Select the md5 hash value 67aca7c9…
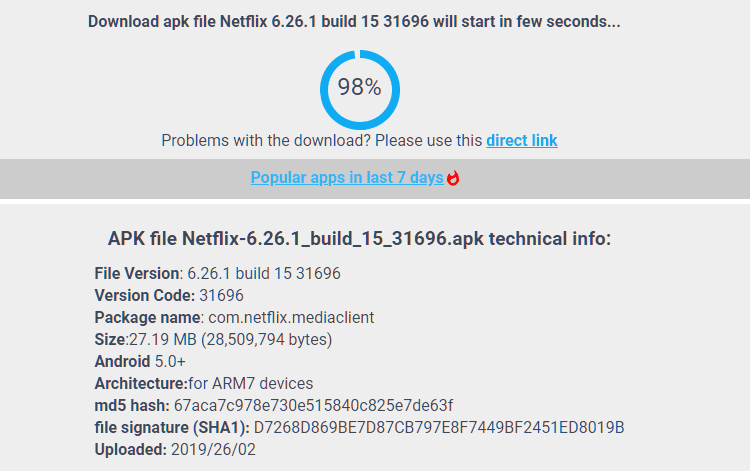The width and height of the screenshot is (750, 471). [x=313, y=405]
